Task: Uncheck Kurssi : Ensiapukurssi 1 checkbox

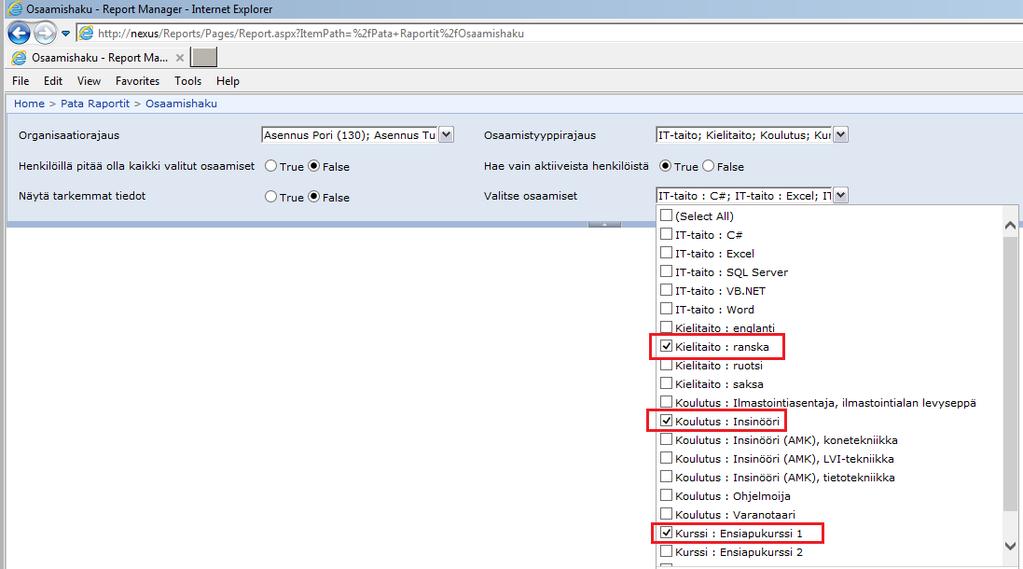Action: coord(666,532)
